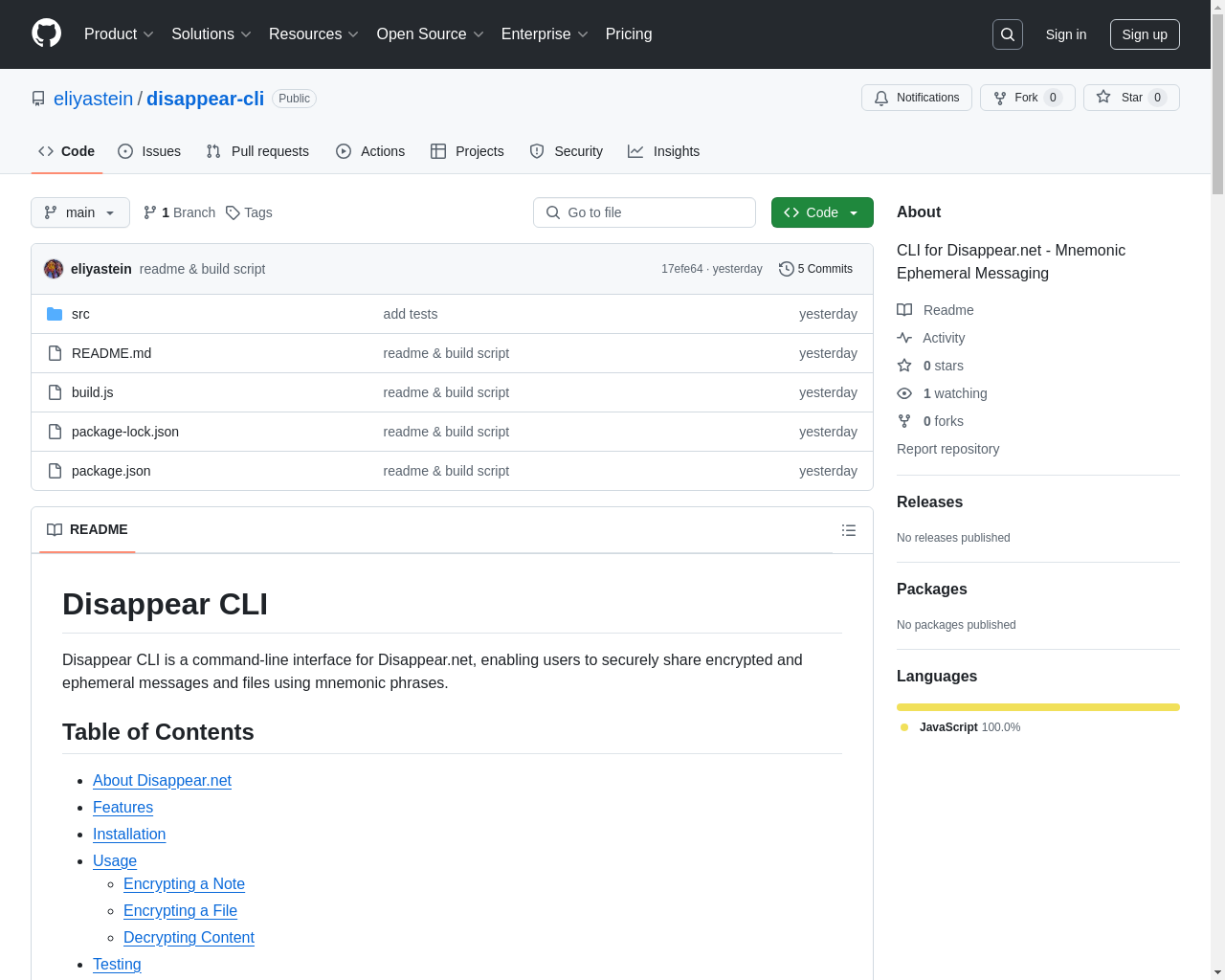The height and width of the screenshot is (980, 1225).
Task: Click the GitHub Octocat logo
Action: pos(46,33)
